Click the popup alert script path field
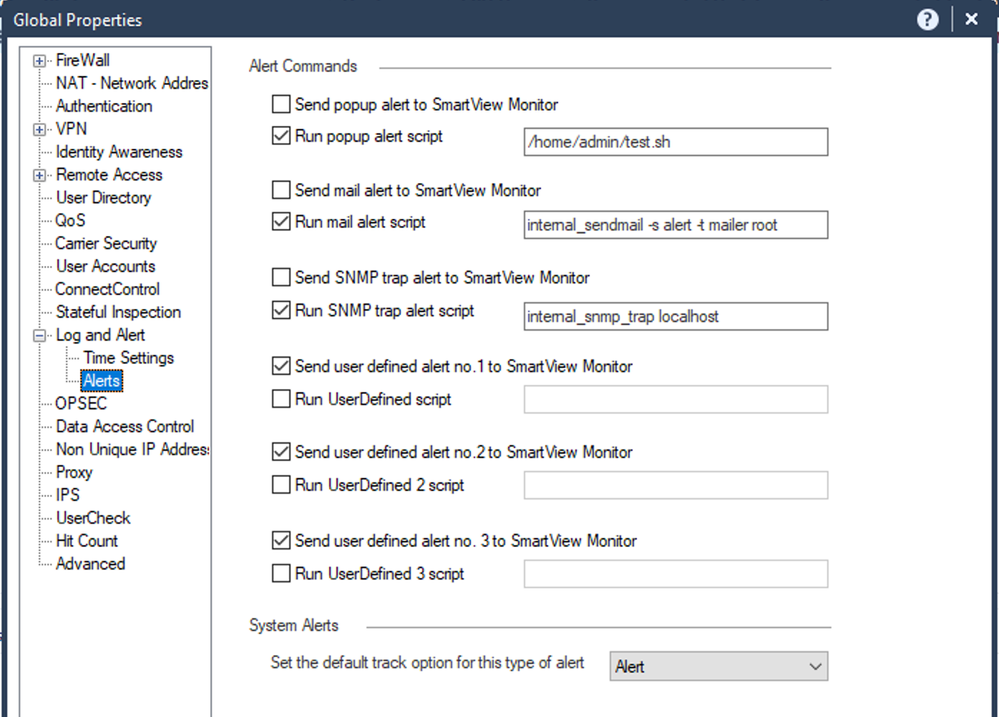 point(676,142)
